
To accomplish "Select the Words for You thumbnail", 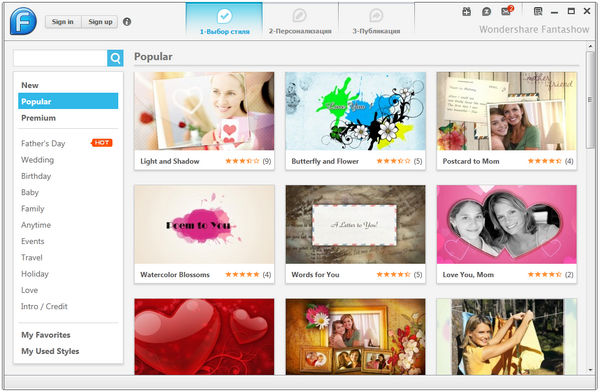I will [x=355, y=225].
